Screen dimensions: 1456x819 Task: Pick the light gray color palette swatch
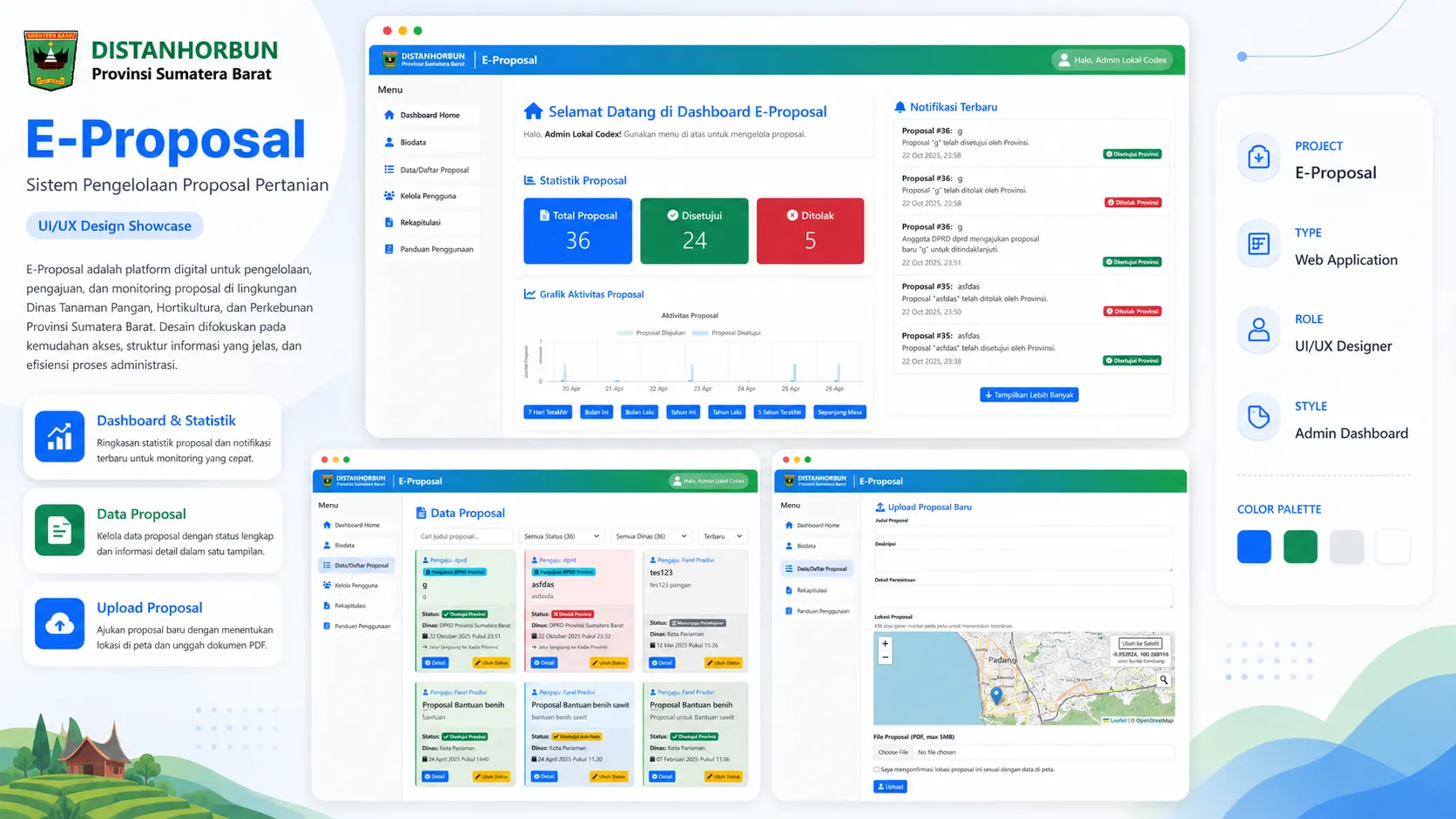pyautogui.click(x=1346, y=547)
